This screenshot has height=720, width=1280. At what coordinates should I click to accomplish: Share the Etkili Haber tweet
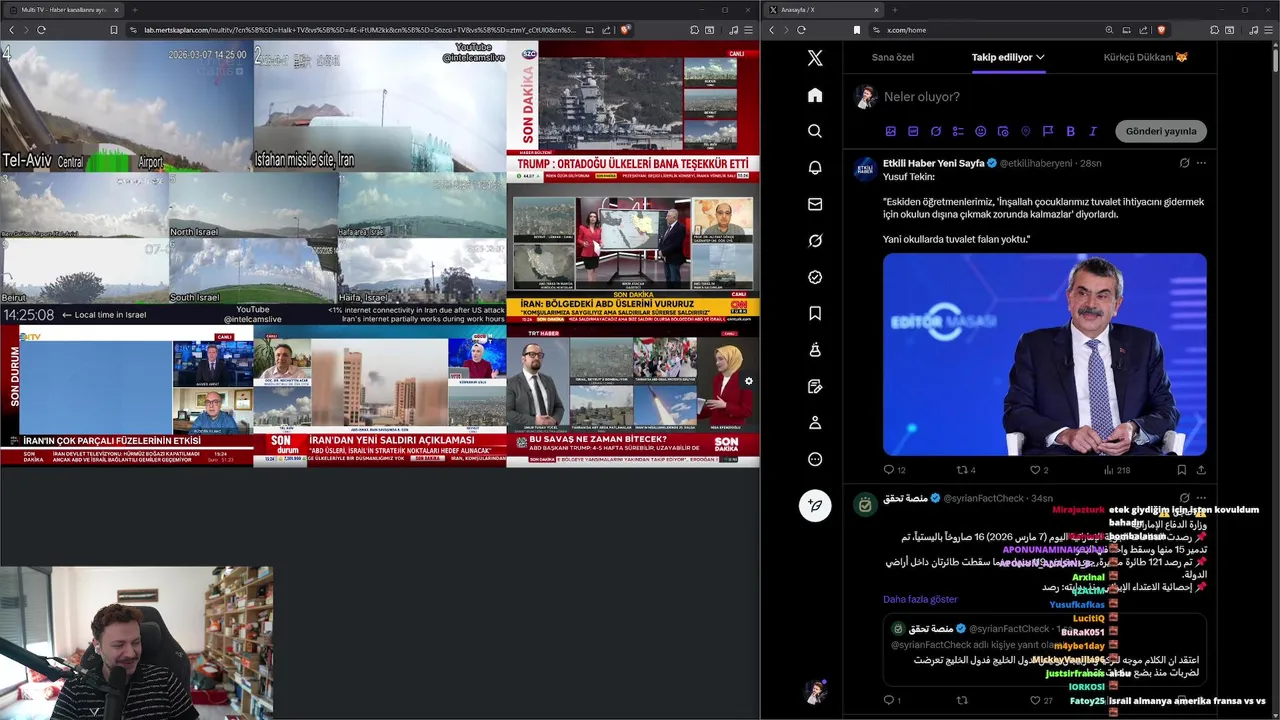tap(1201, 470)
